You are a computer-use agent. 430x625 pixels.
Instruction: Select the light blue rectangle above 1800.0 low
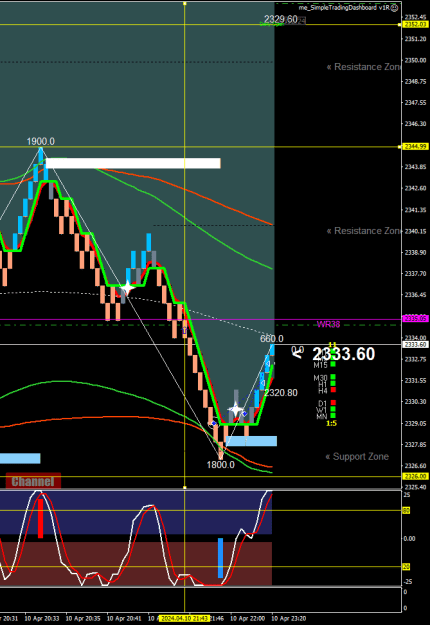tap(251, 441)
